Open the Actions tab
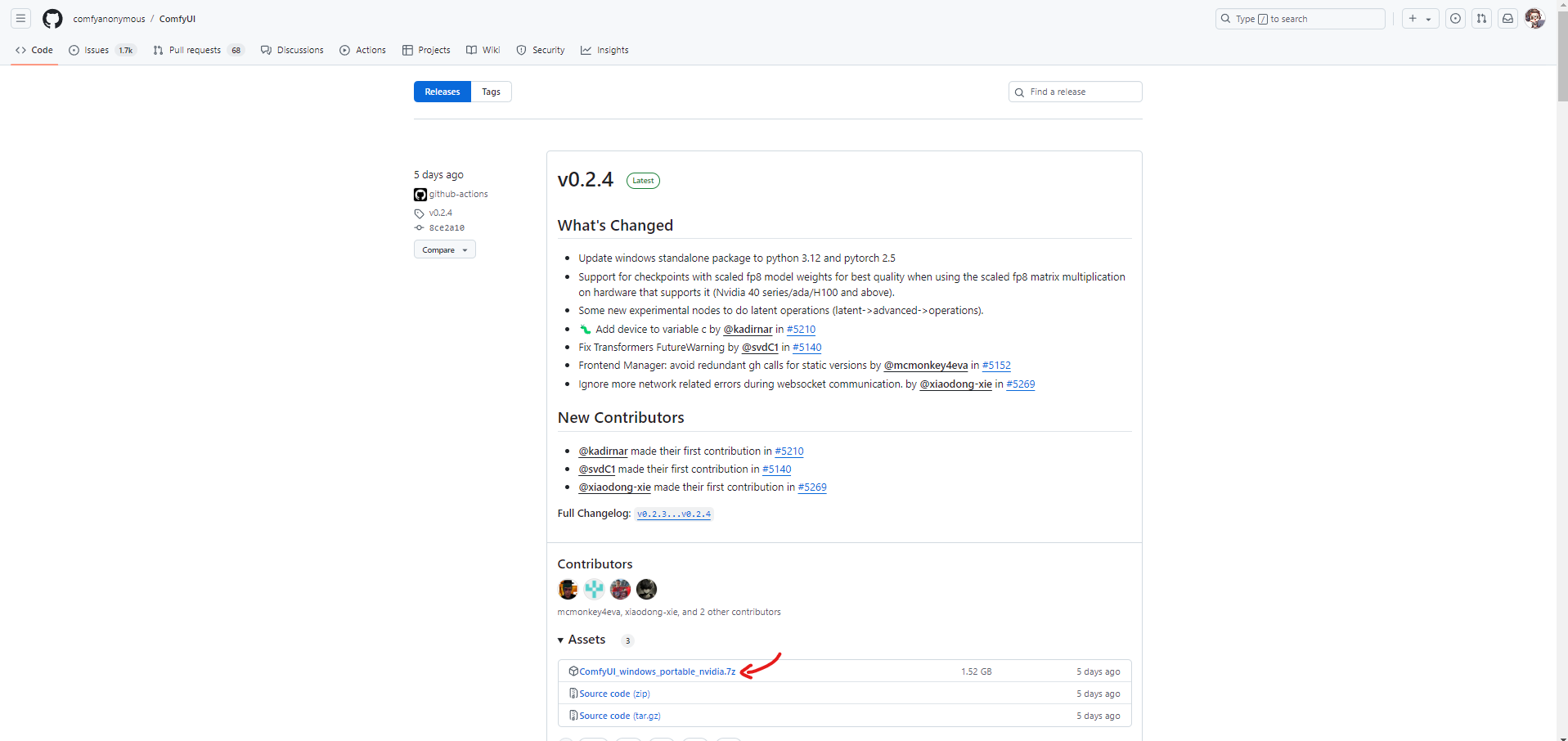 (x=362, y=50)
